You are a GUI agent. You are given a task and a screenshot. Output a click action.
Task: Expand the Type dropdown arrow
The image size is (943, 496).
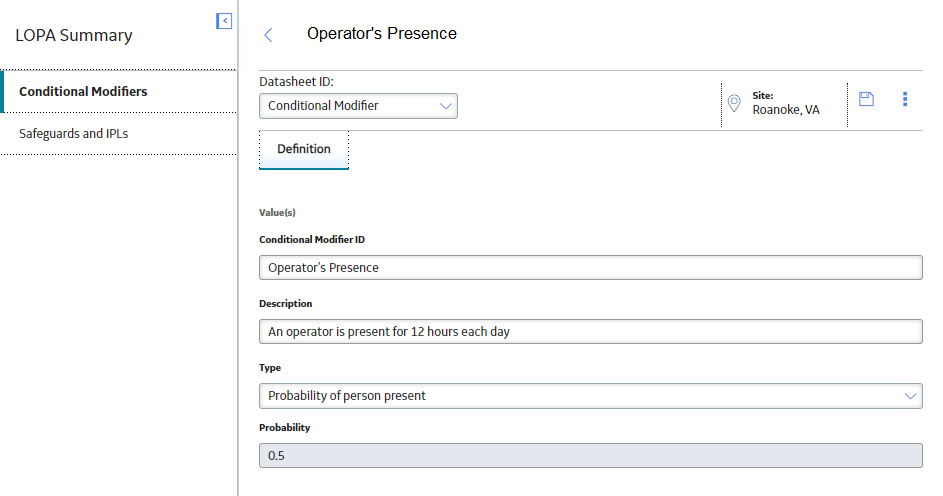click(x=910, y=396)
